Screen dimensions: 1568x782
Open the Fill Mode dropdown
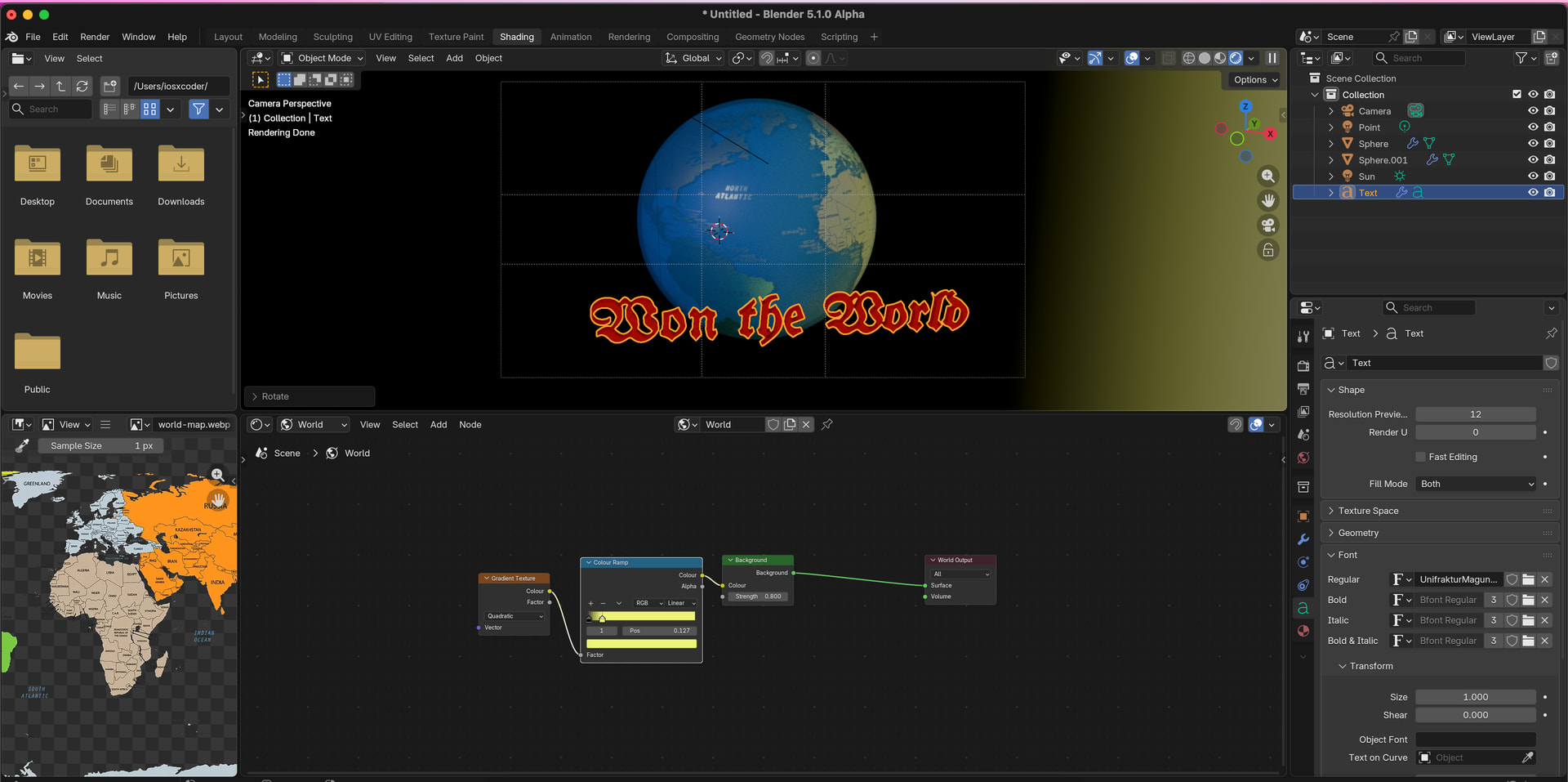1476,484
